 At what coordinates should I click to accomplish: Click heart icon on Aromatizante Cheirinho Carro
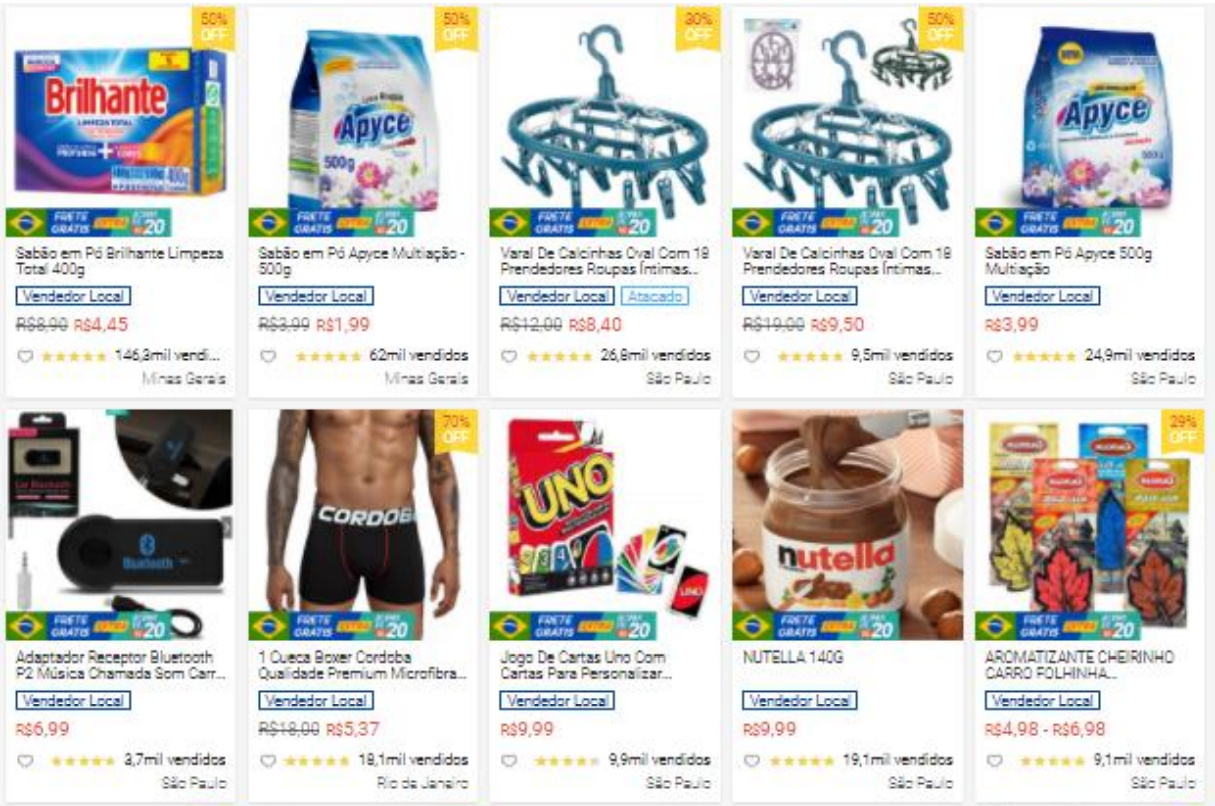coord(994,761)
